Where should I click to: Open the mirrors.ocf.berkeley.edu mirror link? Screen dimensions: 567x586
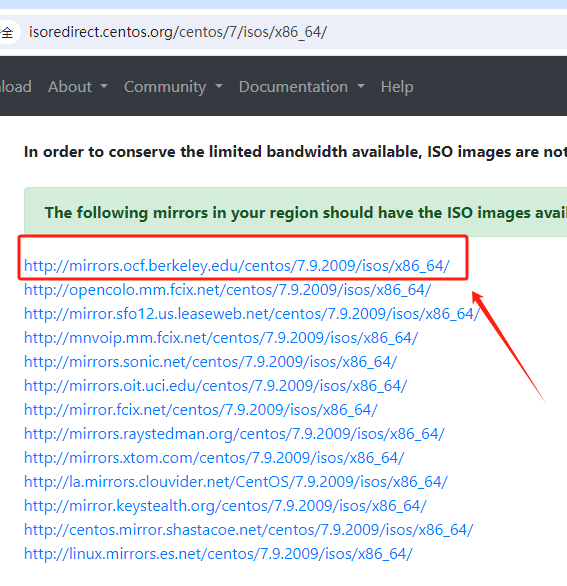click(x=237, y=266)
